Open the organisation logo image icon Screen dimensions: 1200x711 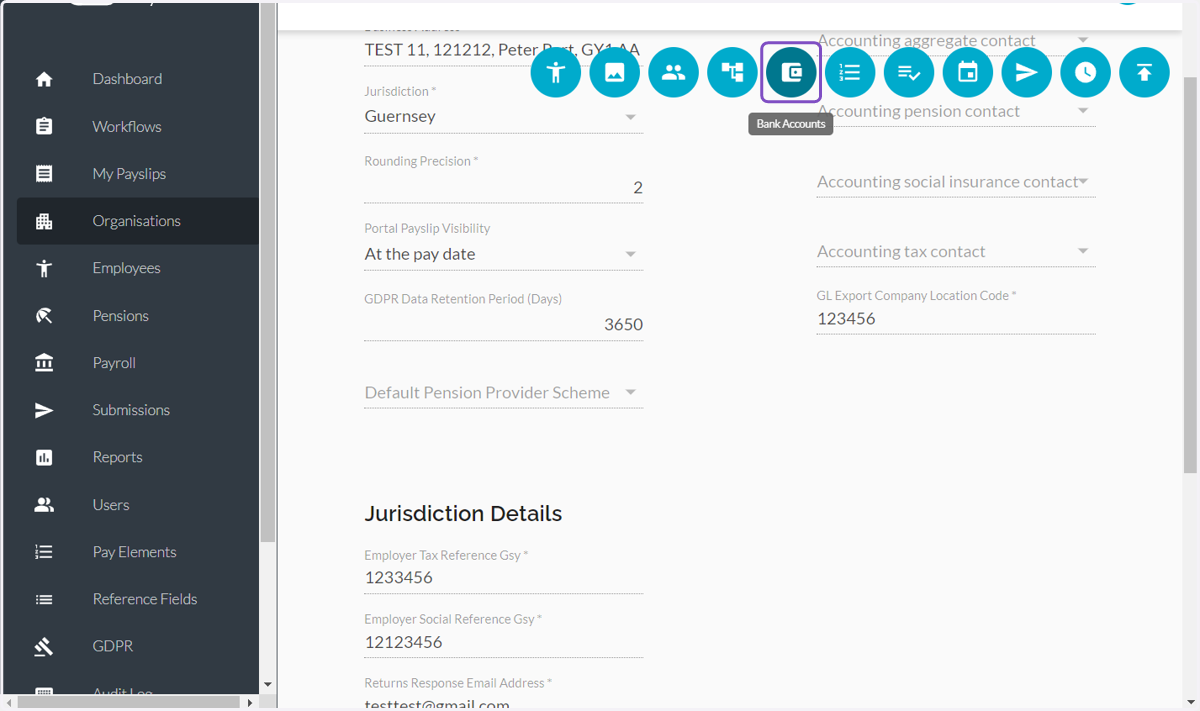click(x=615, y=72)
